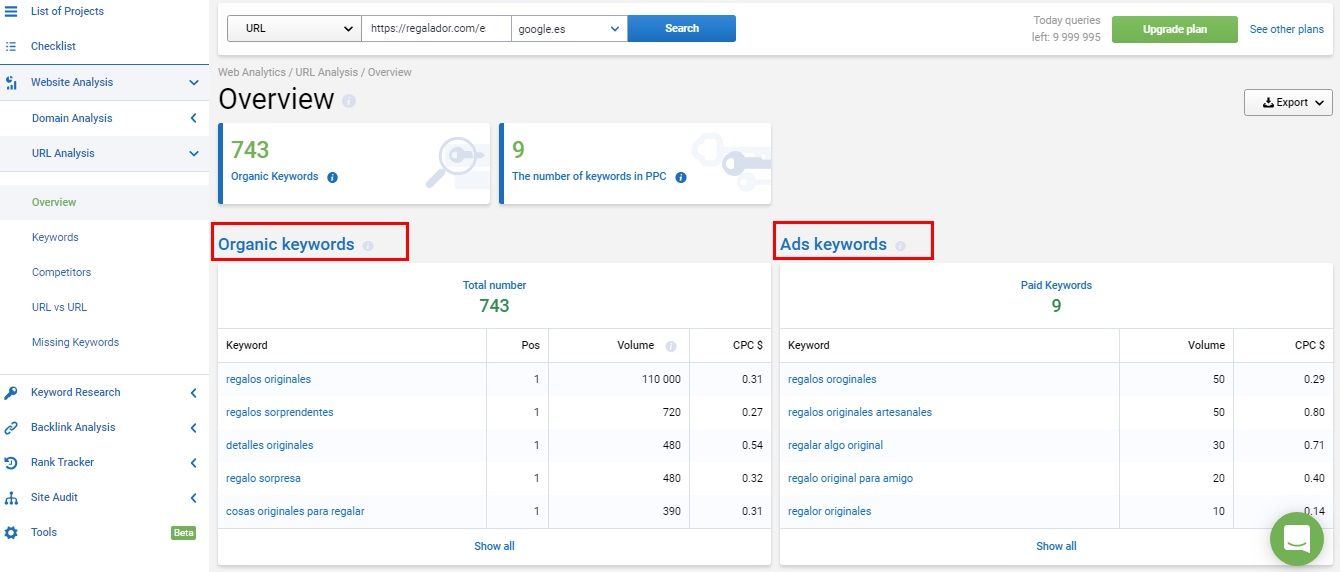Click the green Upgrade plan button
This screenshot has width=1340, height=572.
tap(1174, 29)
